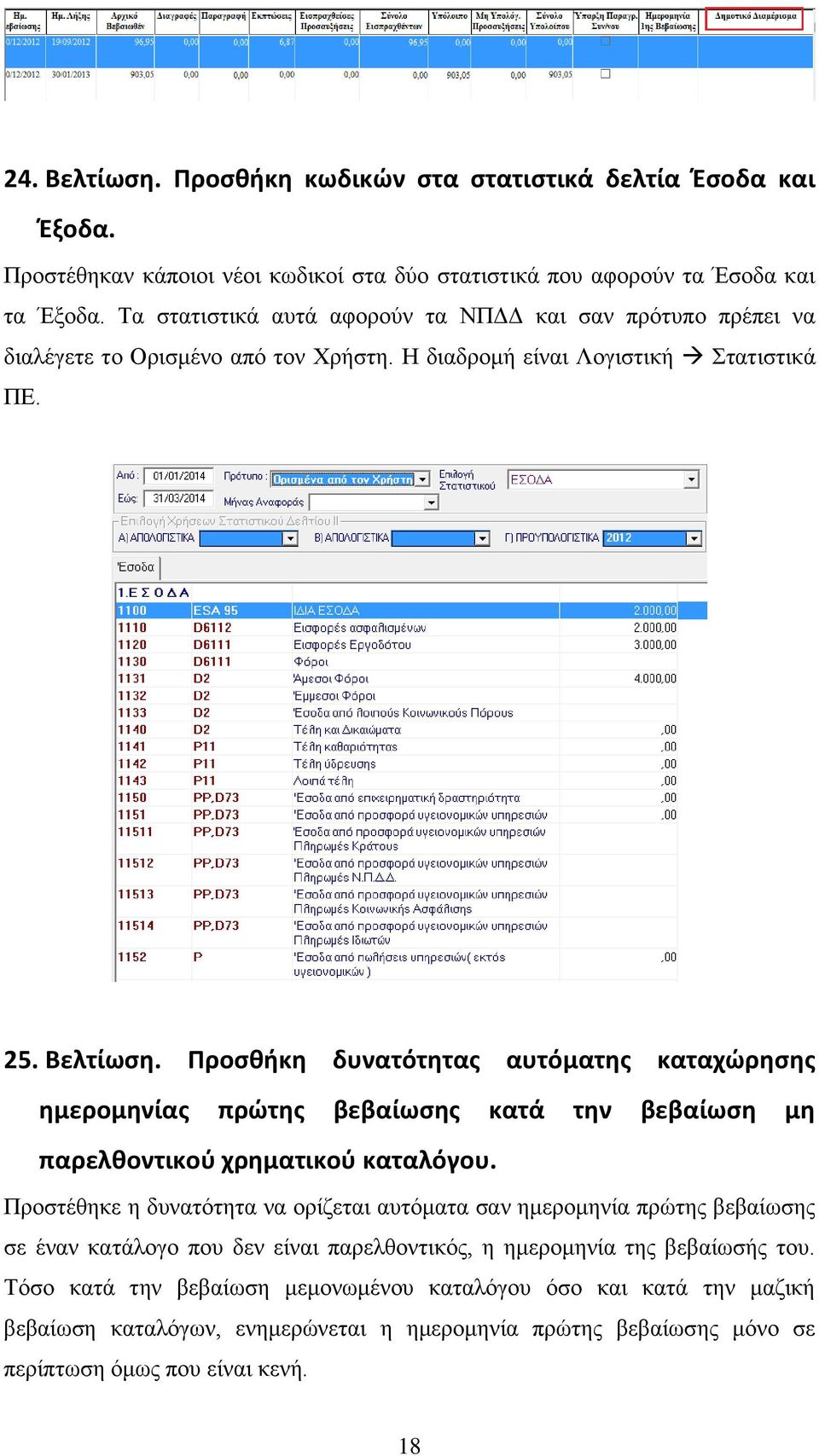
Task: Click the Υπόλοιπο column header
Action: coord(450,21)
